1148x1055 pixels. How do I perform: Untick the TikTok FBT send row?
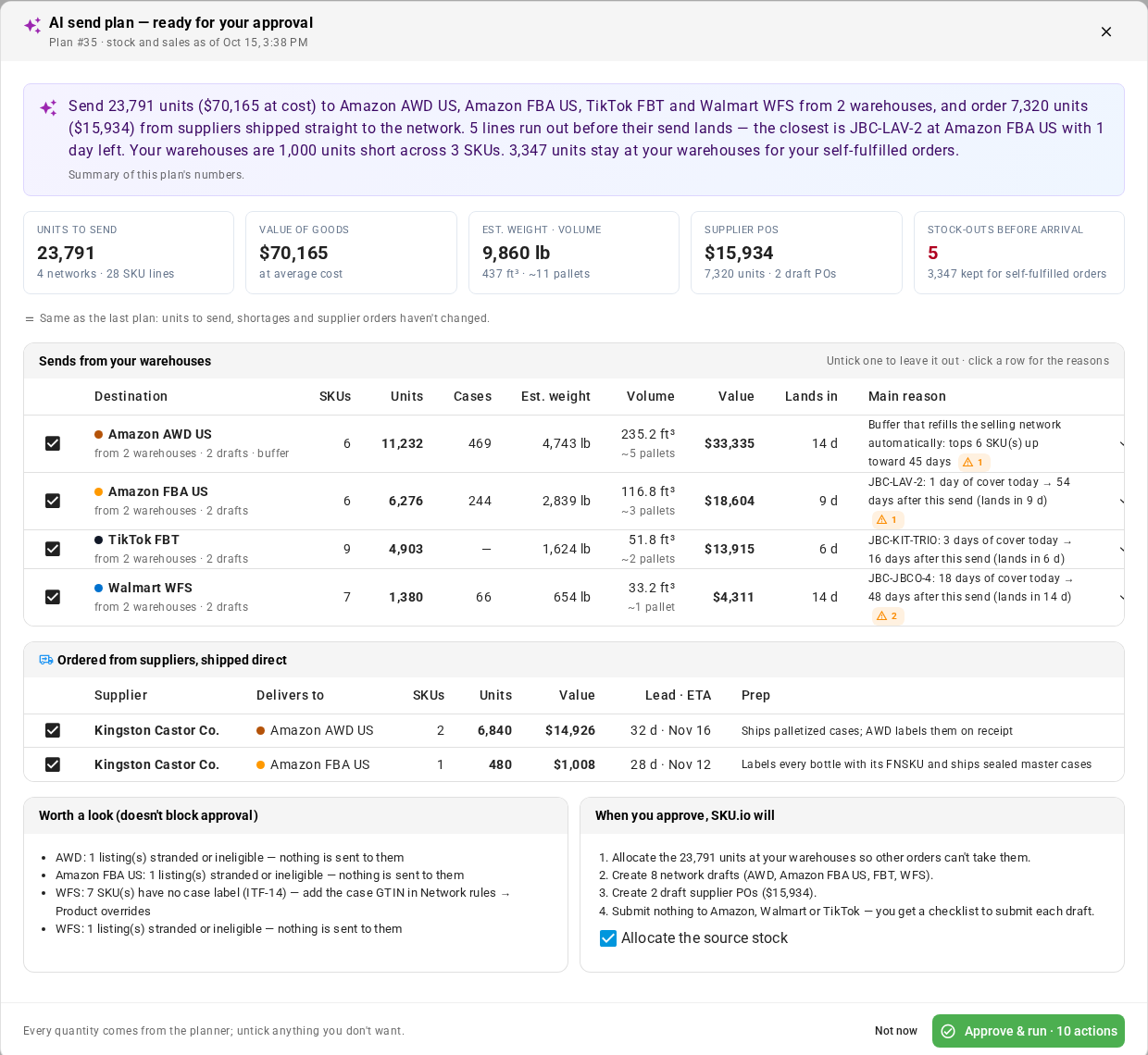pyautogui.click(x=53, y=549)
